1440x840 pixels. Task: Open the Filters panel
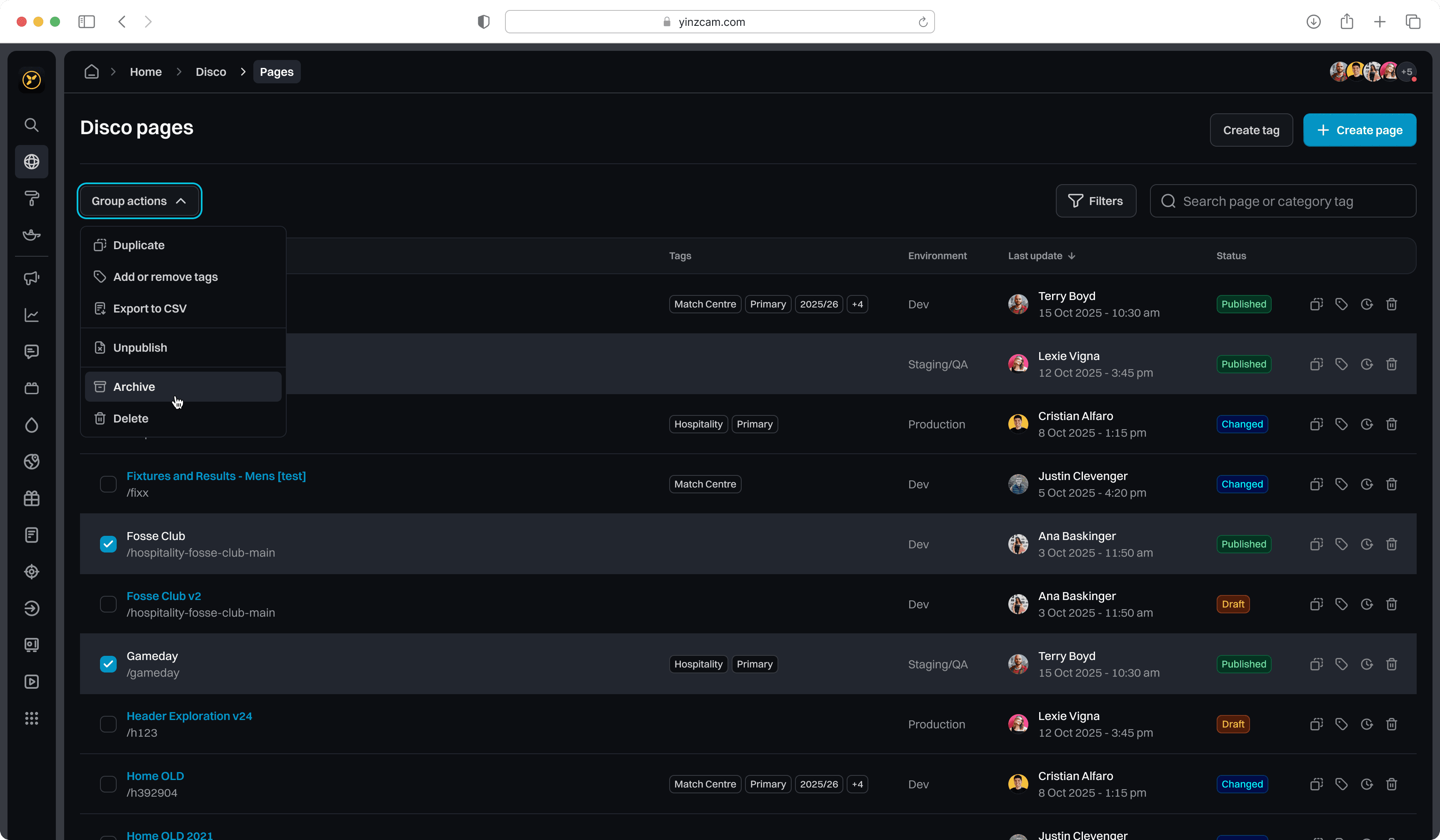click(1095, 201)
